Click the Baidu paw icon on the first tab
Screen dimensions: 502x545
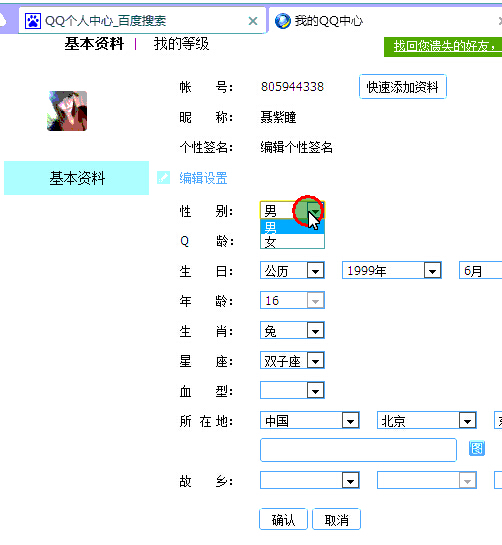point(33,21)
